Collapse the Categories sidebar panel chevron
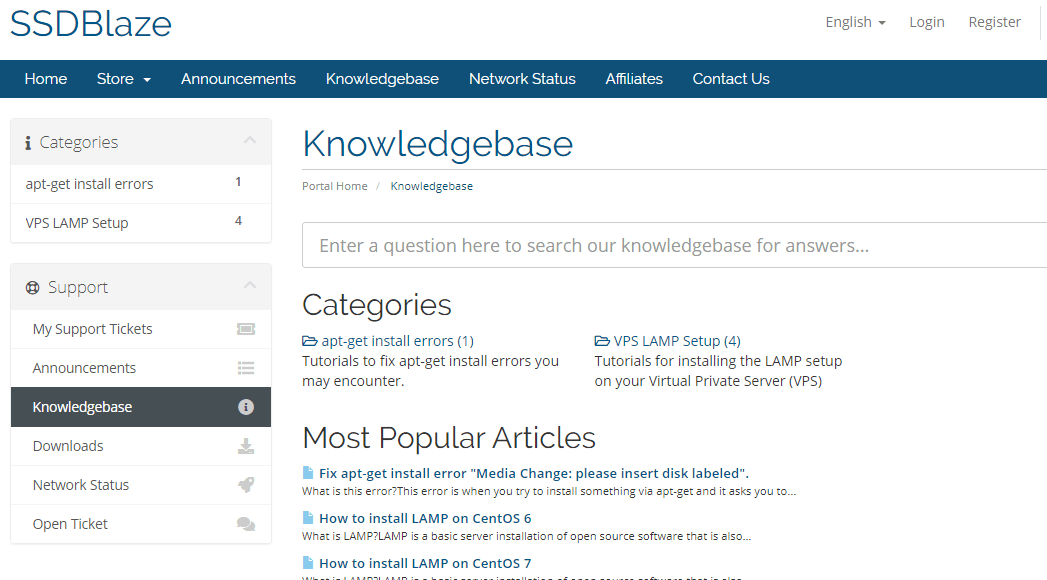1047x580 pixels. pyautogui.click(x=250, y=140)
